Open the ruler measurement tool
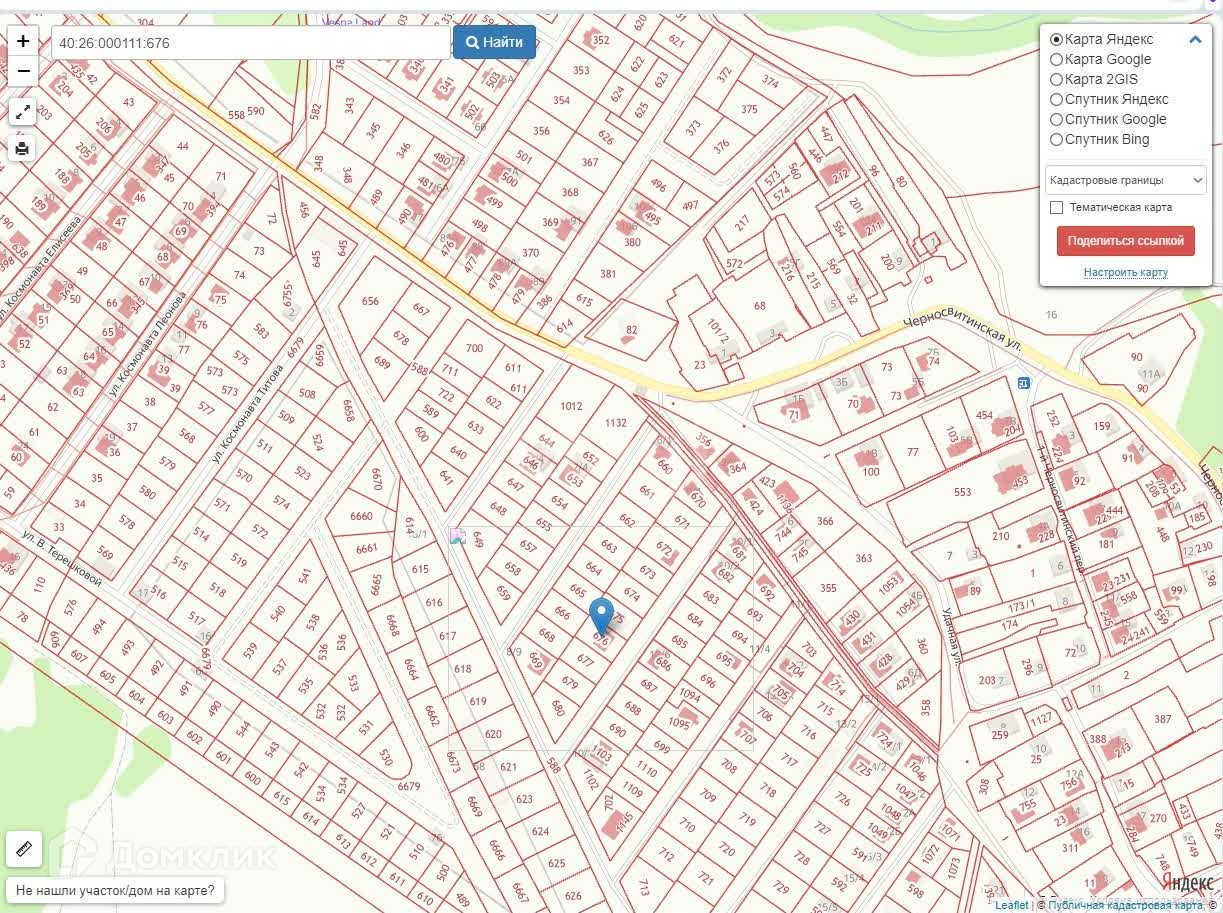 (24, 849)
